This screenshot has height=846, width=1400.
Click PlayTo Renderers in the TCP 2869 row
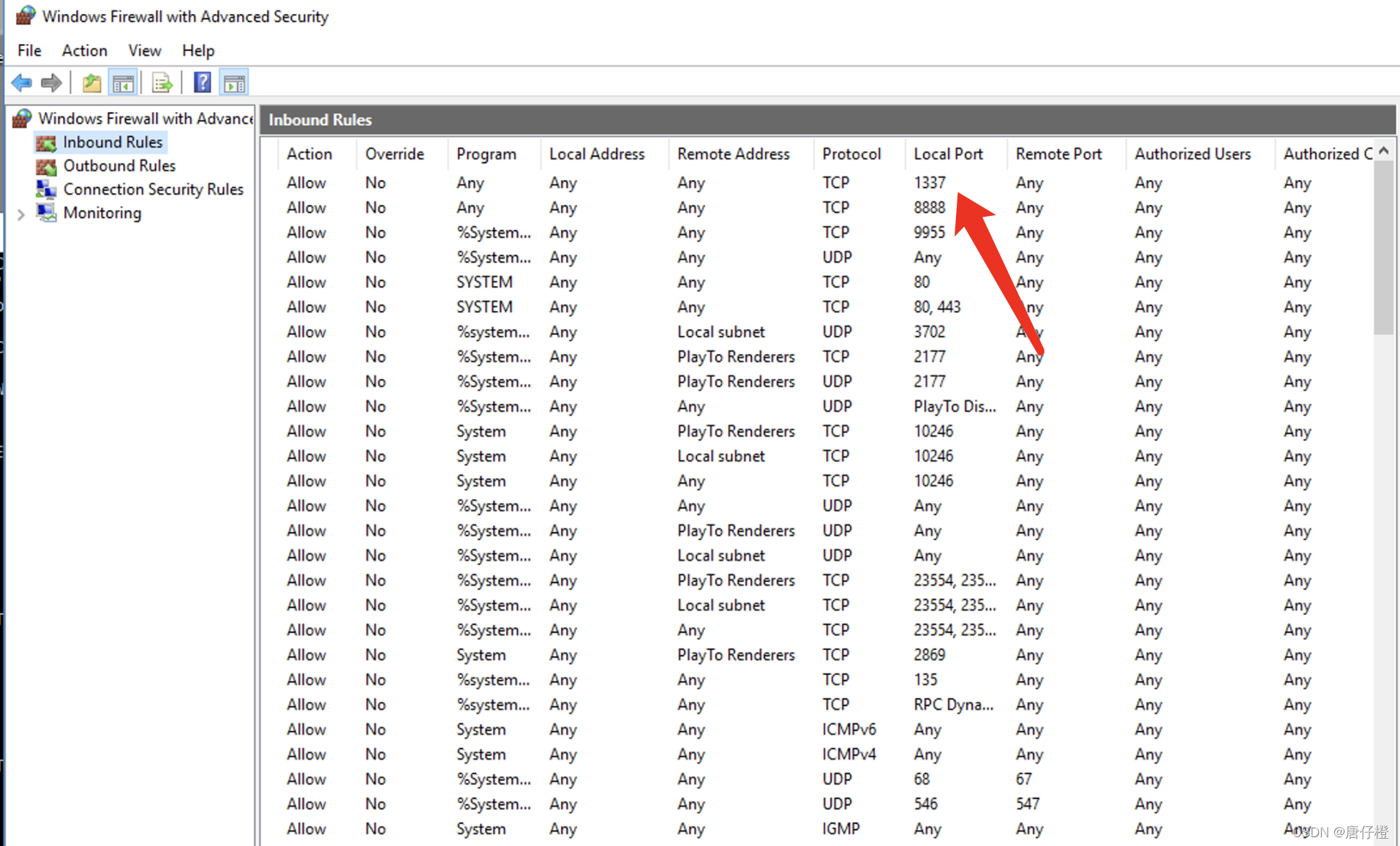click(736, 655)
